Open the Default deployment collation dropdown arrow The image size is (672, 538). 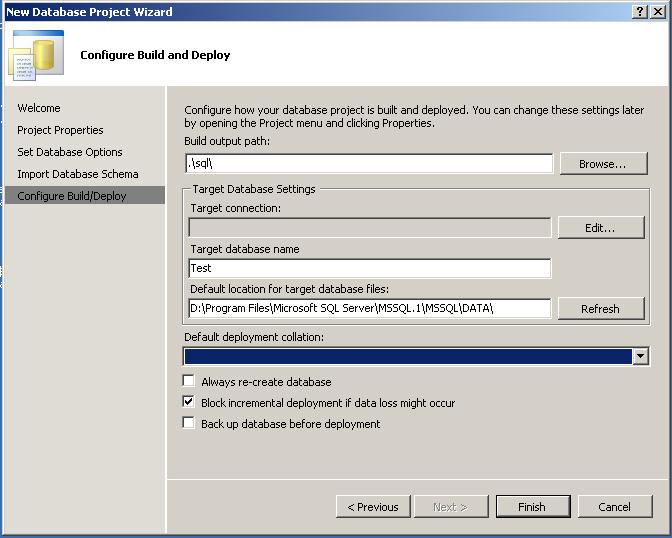click(641, 356)
